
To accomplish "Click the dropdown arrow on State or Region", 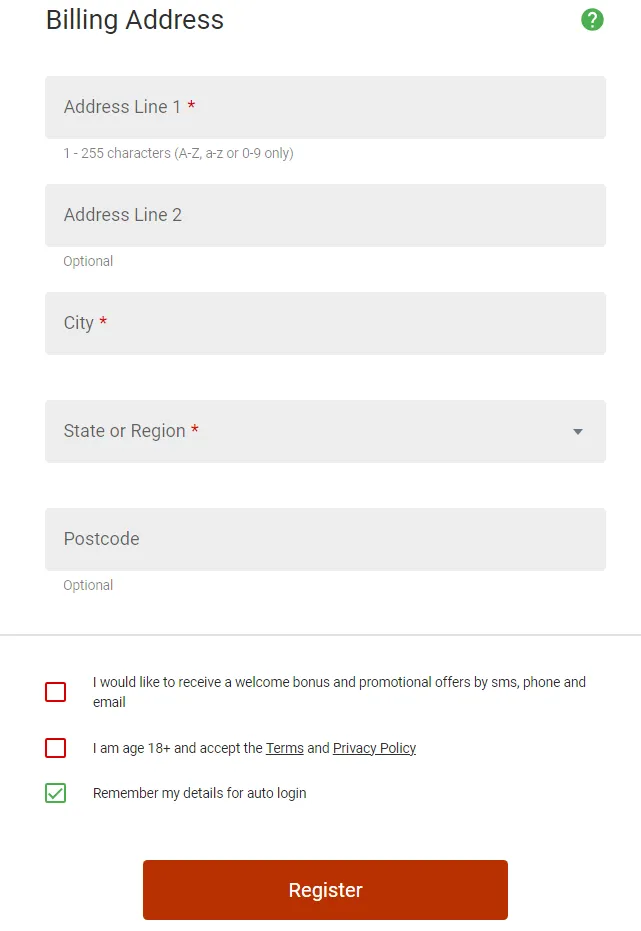I will [x=577, y=431].
